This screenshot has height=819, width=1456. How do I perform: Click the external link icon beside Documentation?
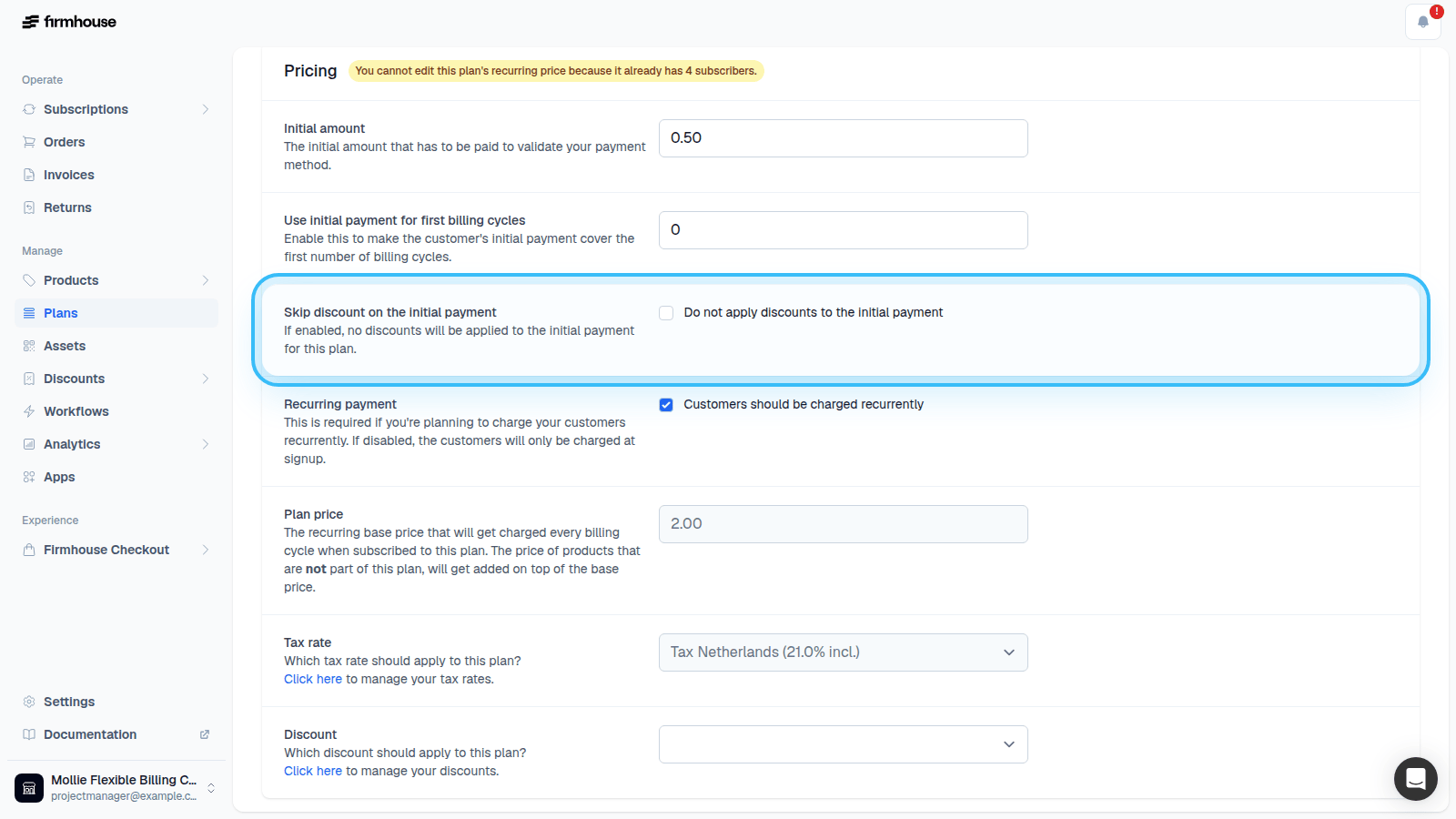coord(205,734)
